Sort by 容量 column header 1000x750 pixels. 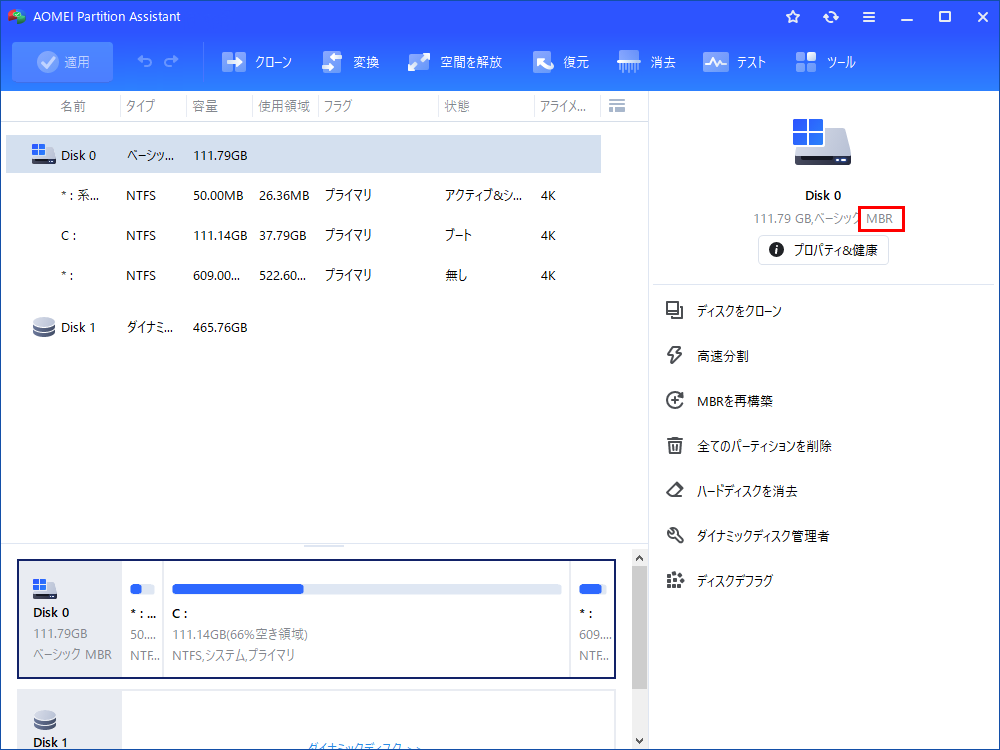[205, 106]
